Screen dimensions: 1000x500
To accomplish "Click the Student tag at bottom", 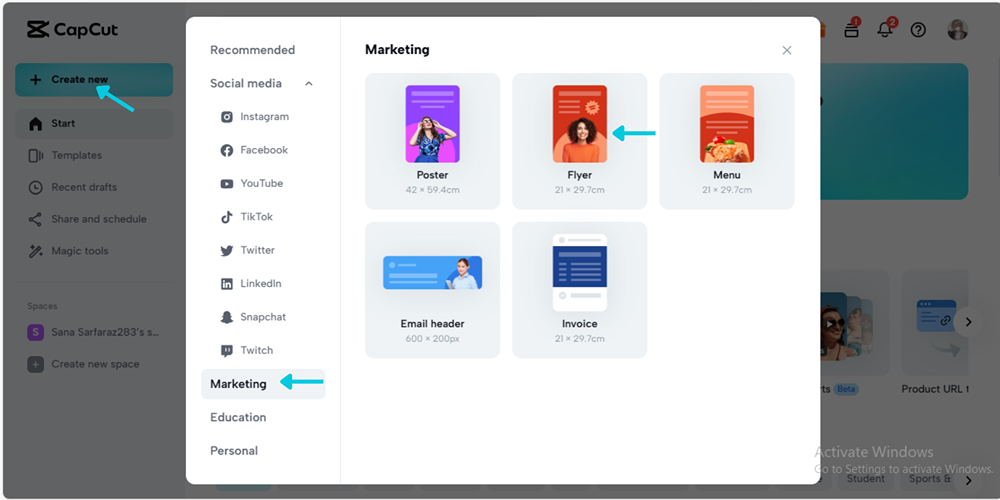I will pos(866,479).
